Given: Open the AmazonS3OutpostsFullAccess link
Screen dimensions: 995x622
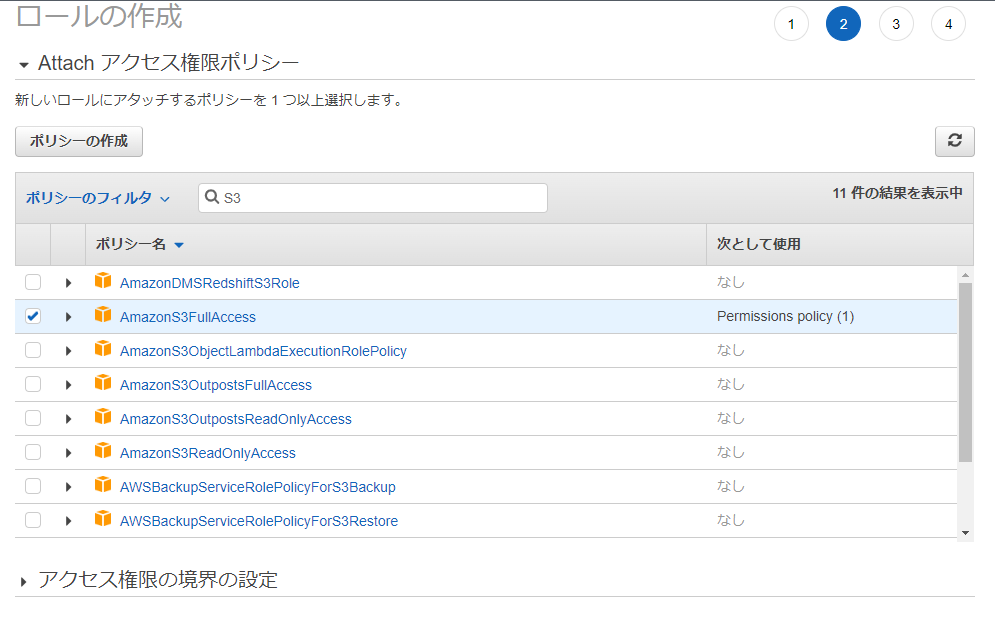Looking at the screenshot, I should [216, 385].
